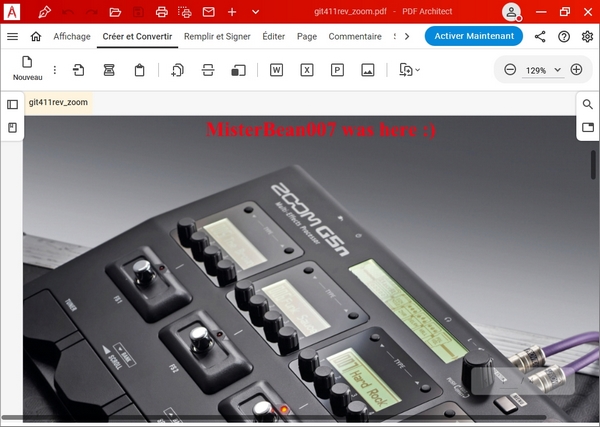Select the git411rev_zoom document tab

click(x=58, y=103)
